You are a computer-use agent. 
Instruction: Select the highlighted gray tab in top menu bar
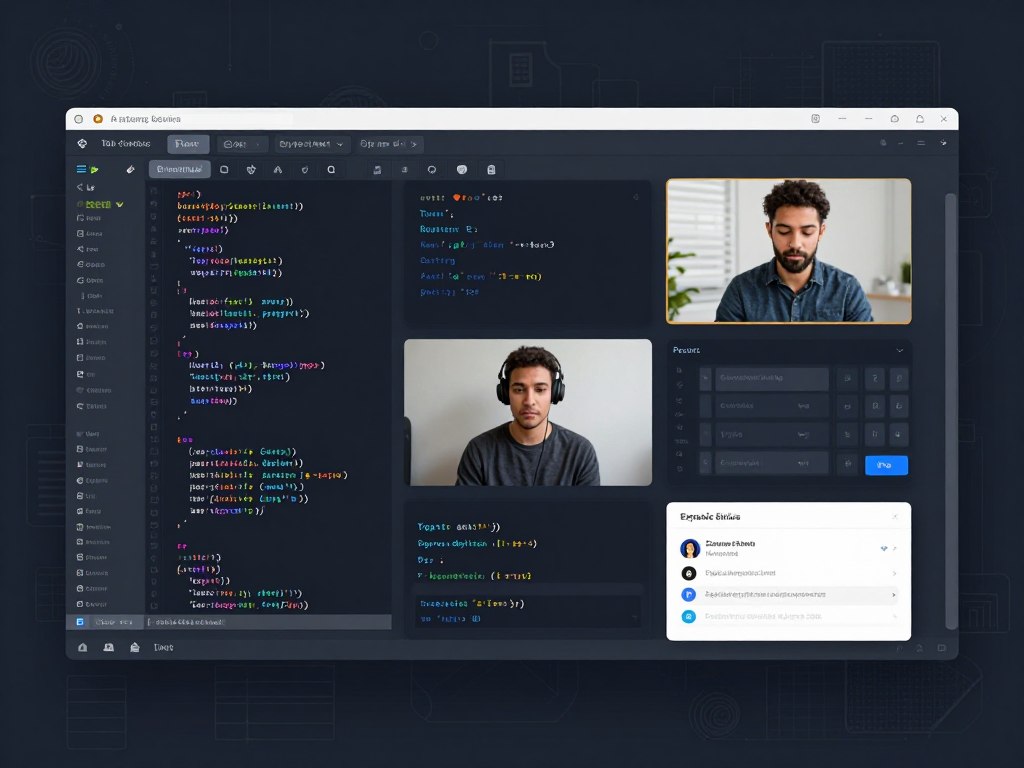(x=188, y=144)
